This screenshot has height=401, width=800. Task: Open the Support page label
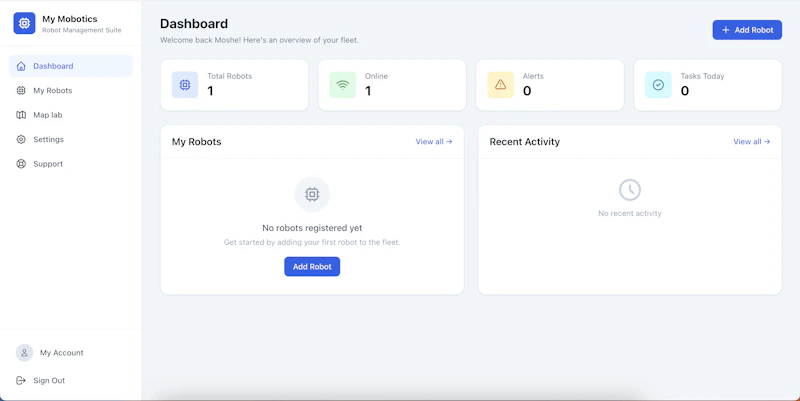pyautogui.click(x=48, y=164)
